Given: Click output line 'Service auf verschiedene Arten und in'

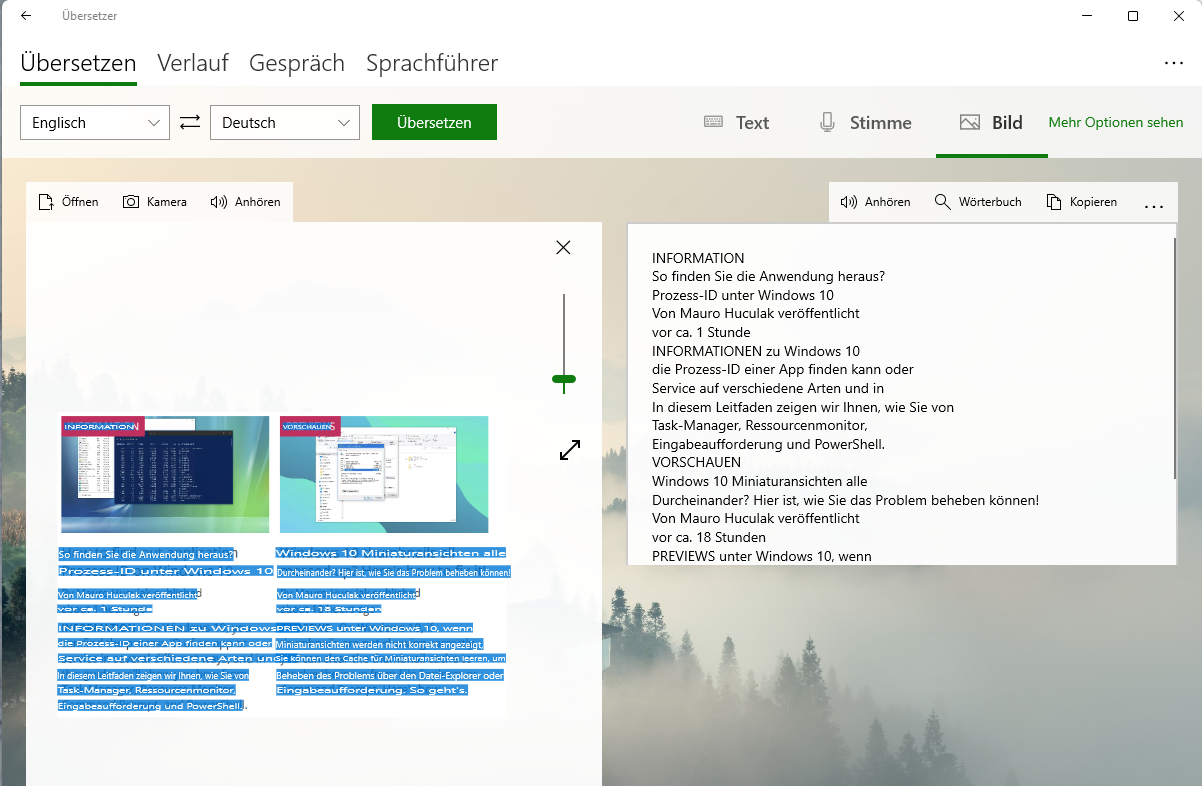Looking at the screenshot, I should (x=768, y=388).
